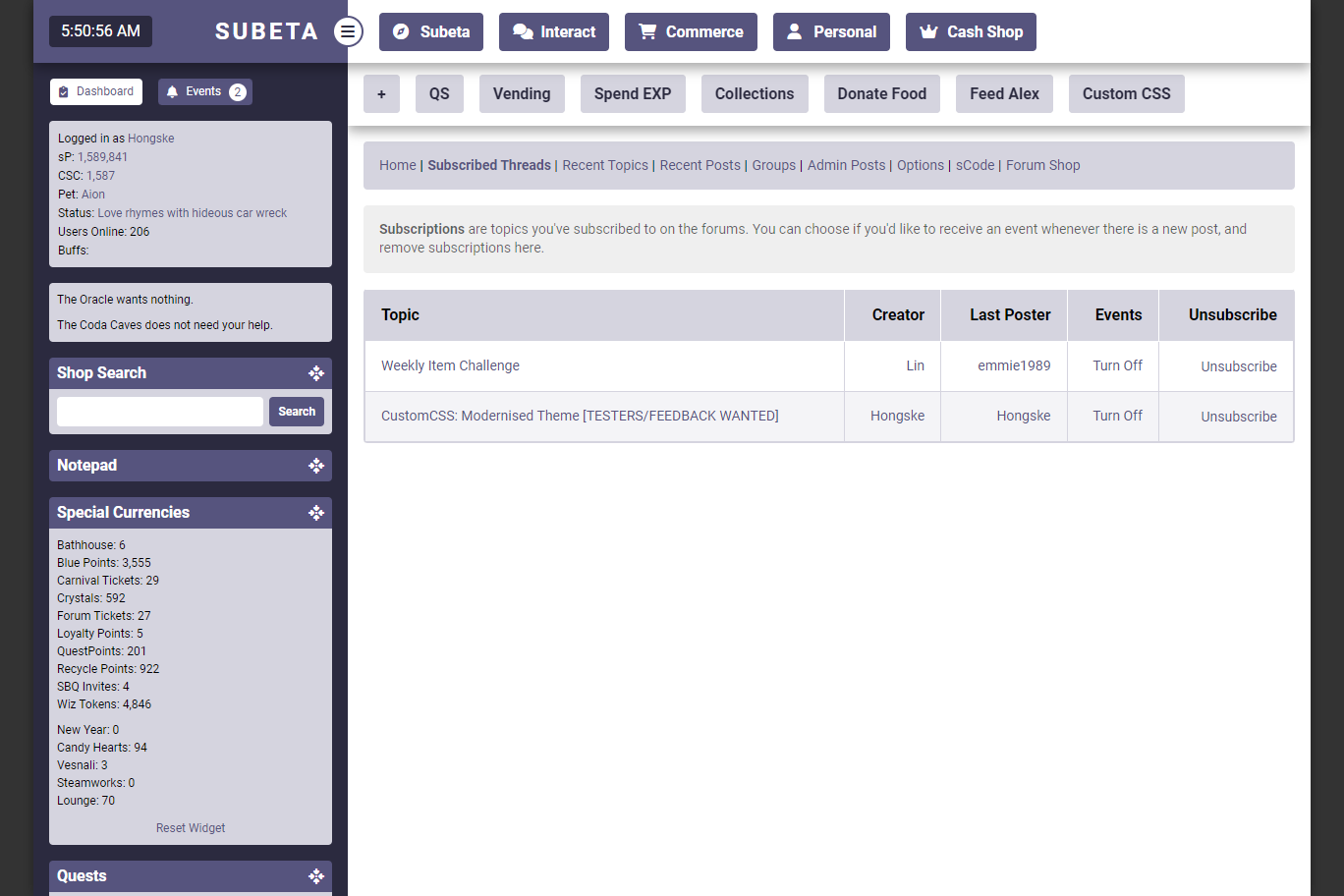Click the hamburger menu icon beside Subeta logo
1344x896 pixels.
[348, 31]
